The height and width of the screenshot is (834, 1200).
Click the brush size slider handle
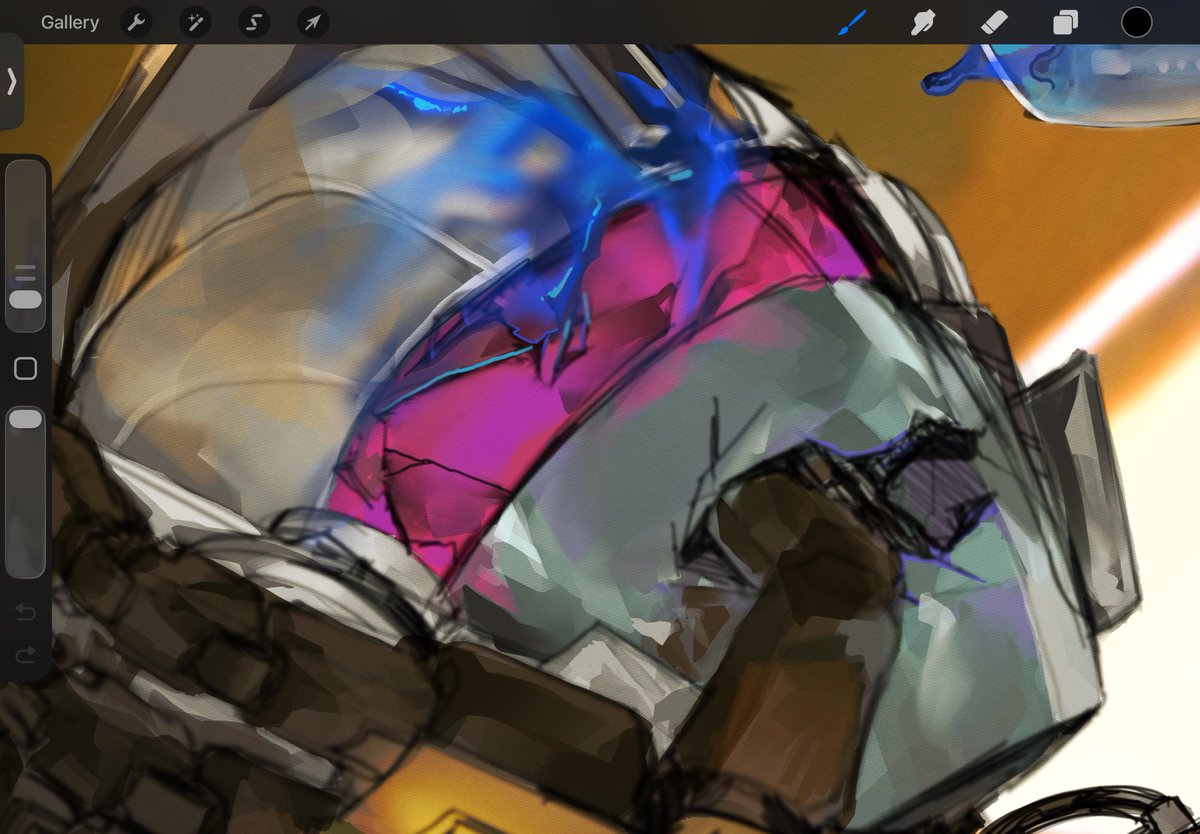pos(26,300)
